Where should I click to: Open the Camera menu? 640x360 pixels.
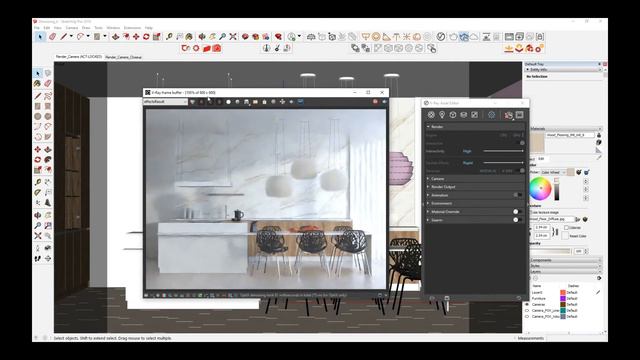click(72, 28)
